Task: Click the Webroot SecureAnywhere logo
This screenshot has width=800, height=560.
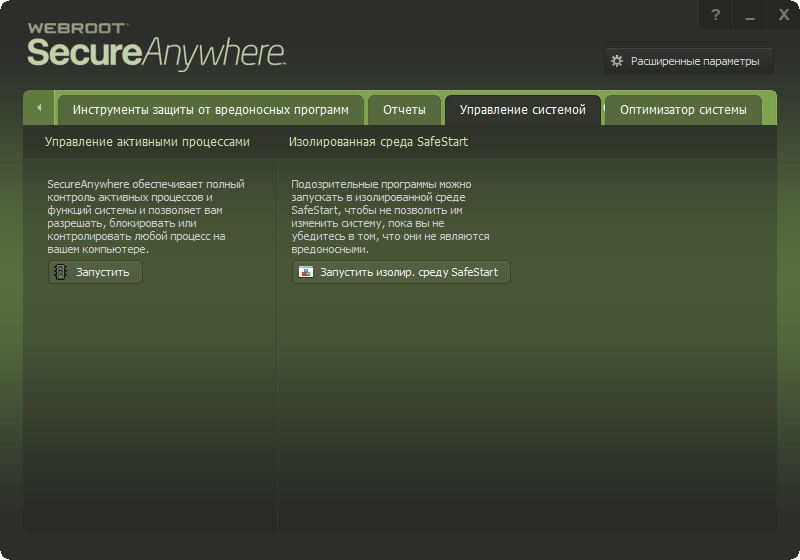Action: tap(156, 47)
